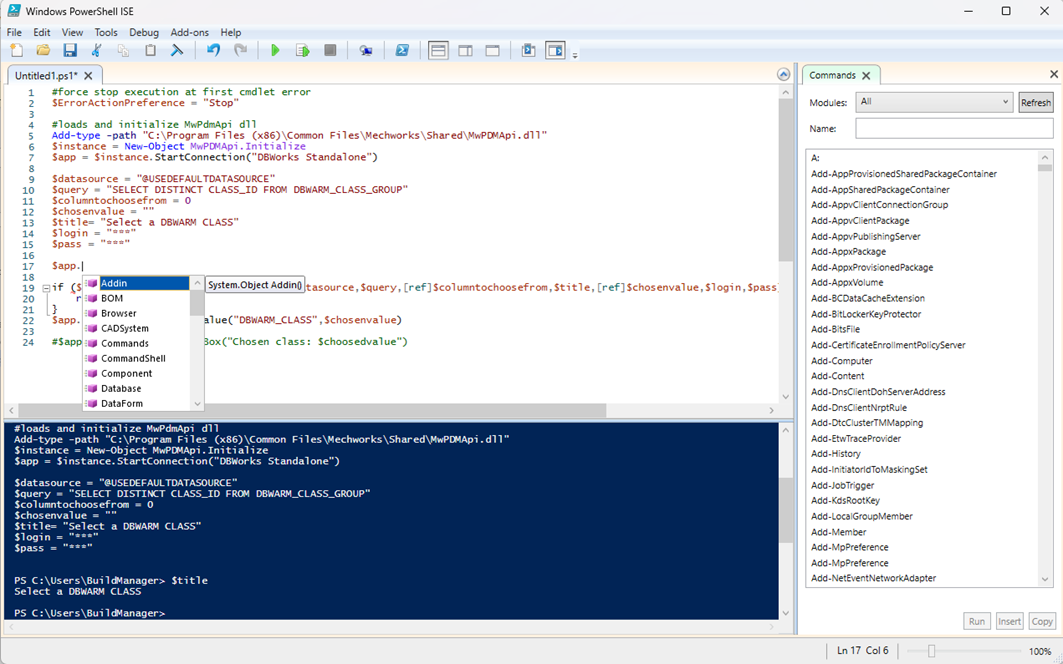Save the script with the floppy disk icon
Viewport: 1063px width, 664px height.
pos(70,51)
